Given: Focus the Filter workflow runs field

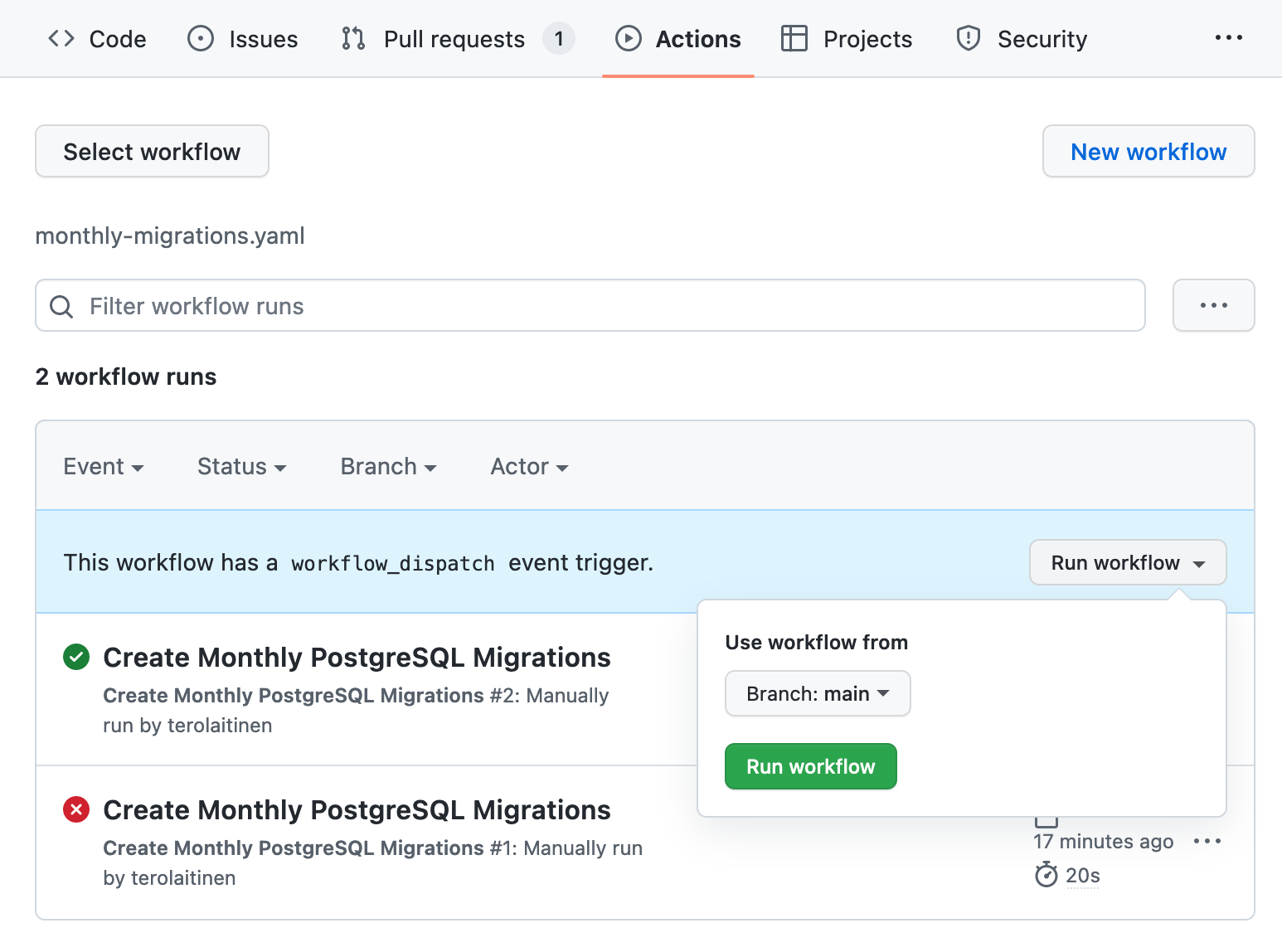Looking at the screenshot, I should click(x=590, y=305).
